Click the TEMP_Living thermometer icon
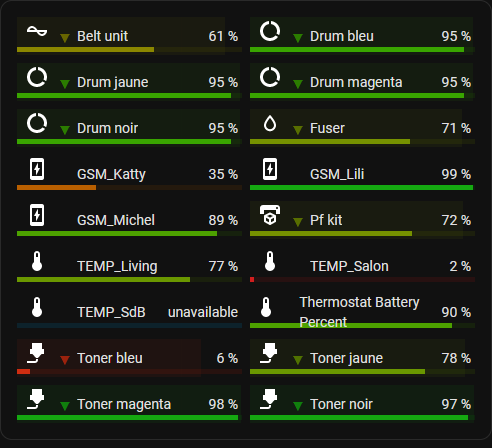This screenshot has height=448, width=492. pos(37,261)
